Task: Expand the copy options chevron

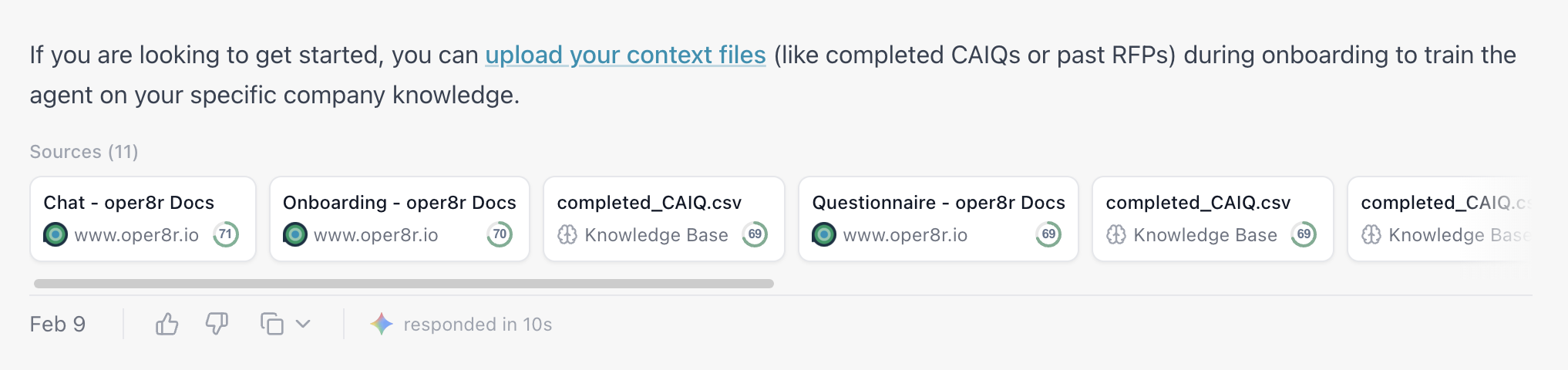Action: tap(303, 325)
